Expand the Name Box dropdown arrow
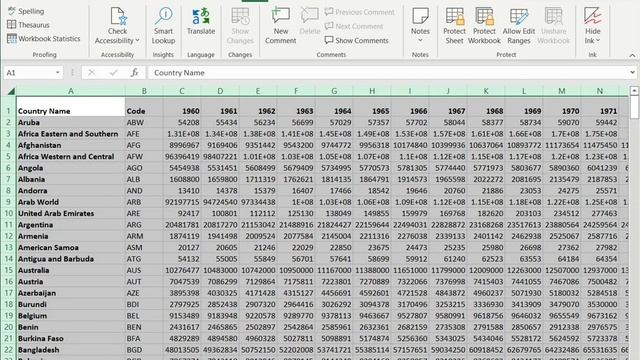Screen dimensions: 640x360 [x=58, y=73]
